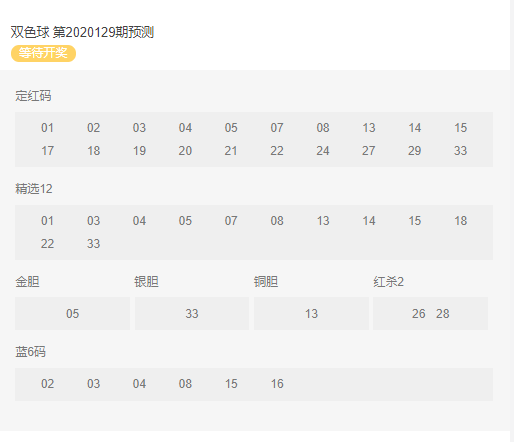Click number 26 under 红杀2
This screenshot has height=442, width=514.
pyautogui.click(x=419, y=314)
